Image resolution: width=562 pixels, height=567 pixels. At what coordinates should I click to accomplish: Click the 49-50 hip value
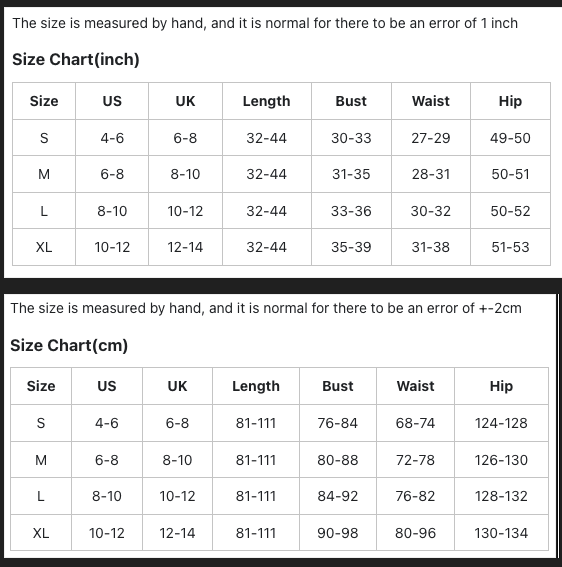pos(510,138)
